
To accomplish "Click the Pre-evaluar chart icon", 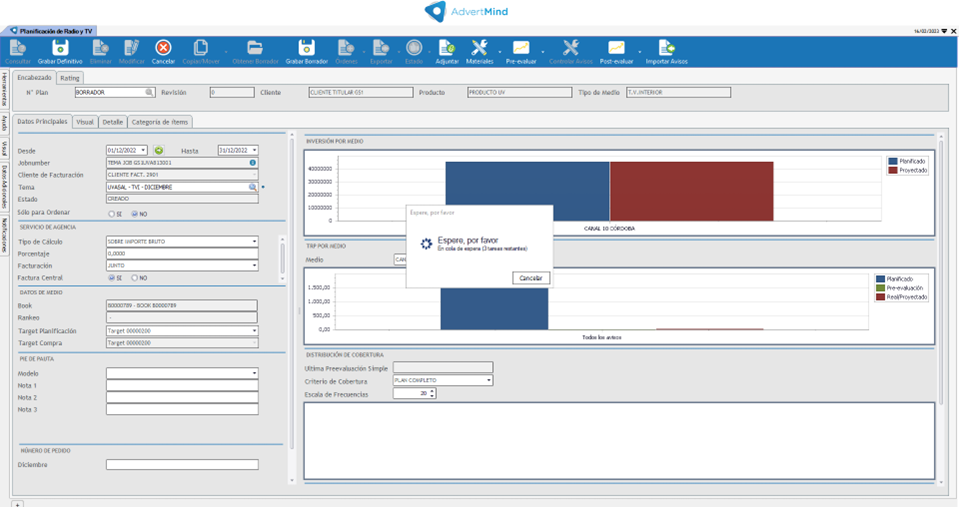I will tap(521, 48).
